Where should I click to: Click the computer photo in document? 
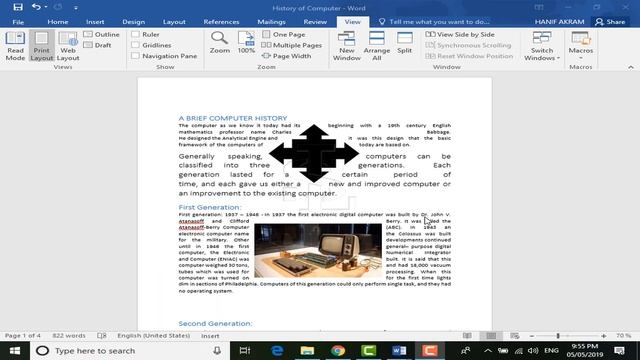(x=318, y=250)
